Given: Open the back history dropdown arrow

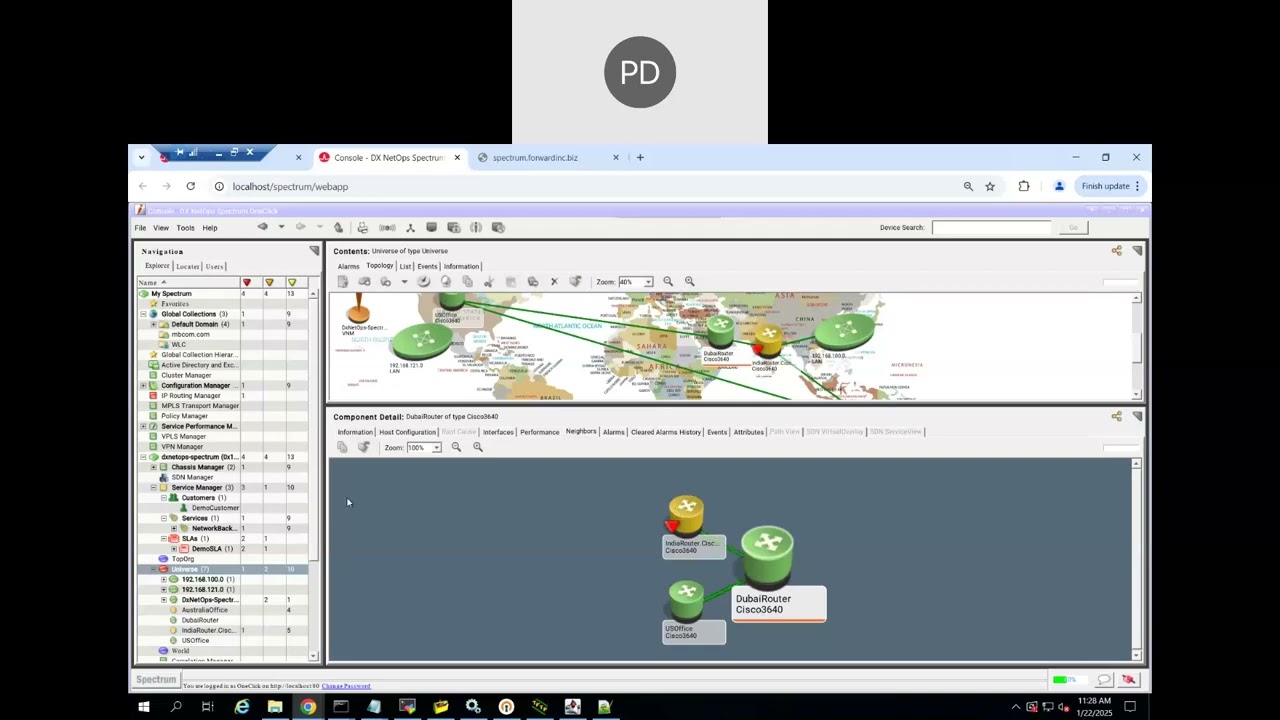Looking at the screenshot, I should pos(281,227).
